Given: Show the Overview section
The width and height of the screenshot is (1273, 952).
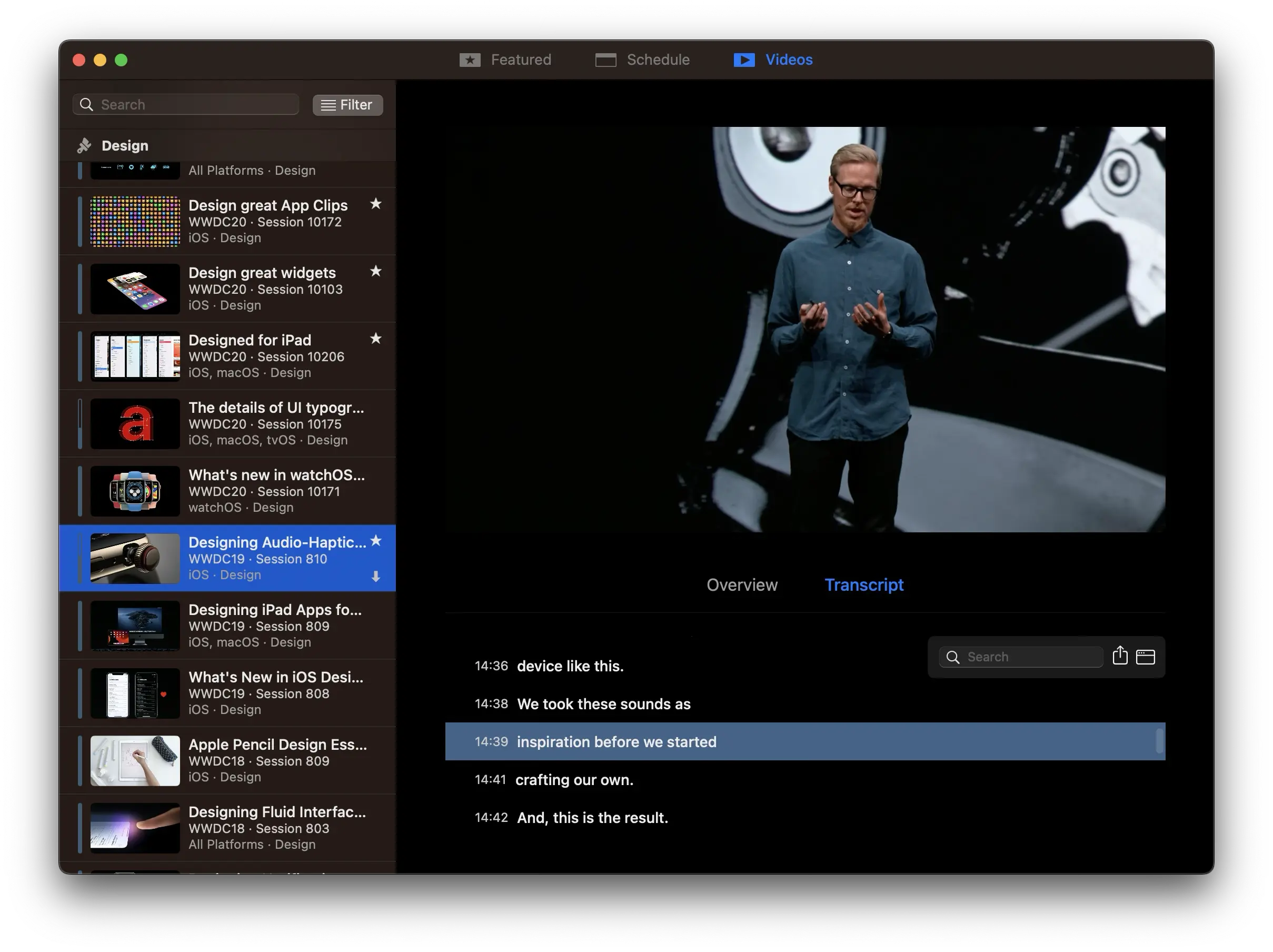Looking at the screenshot, I should (742, 585).
